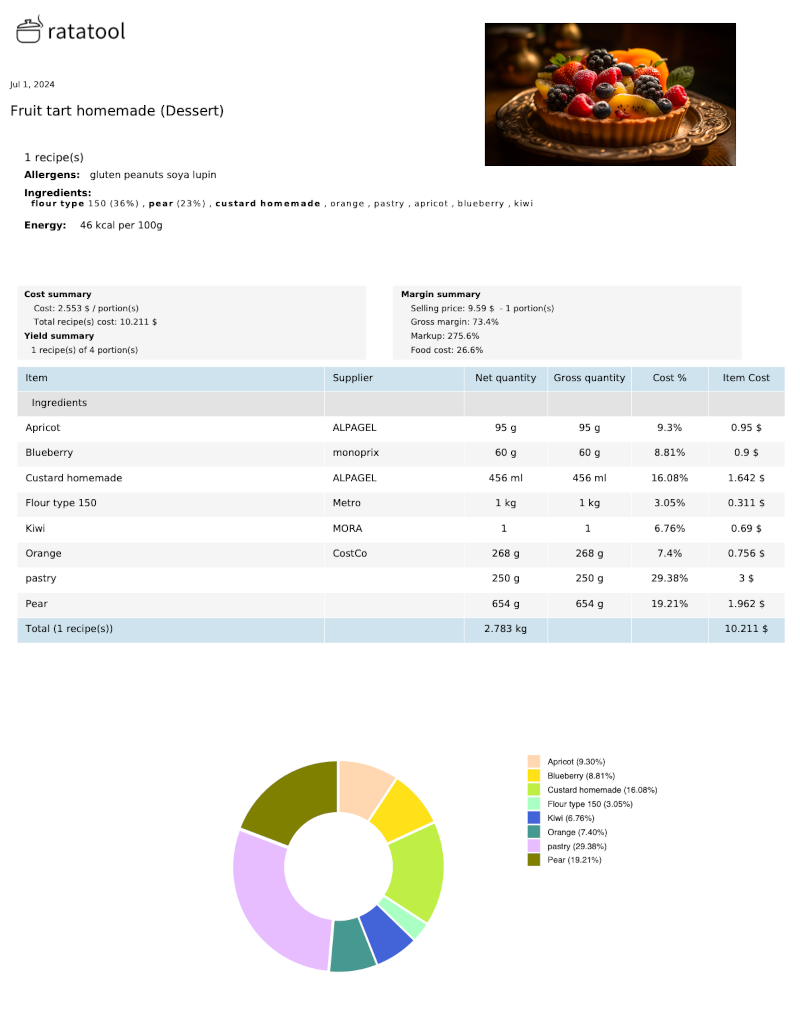Click the pastry legend color square
The height and width of the screenshot is (1014, 800).
pyautogui.click(x=533, y=845)
